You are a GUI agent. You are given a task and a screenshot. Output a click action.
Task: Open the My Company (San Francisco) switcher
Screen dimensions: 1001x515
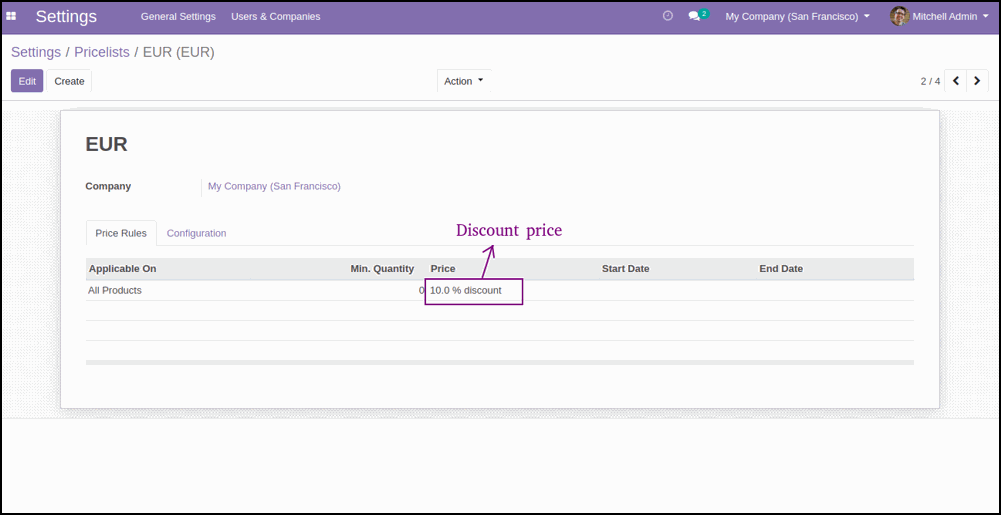coord(797,17)
